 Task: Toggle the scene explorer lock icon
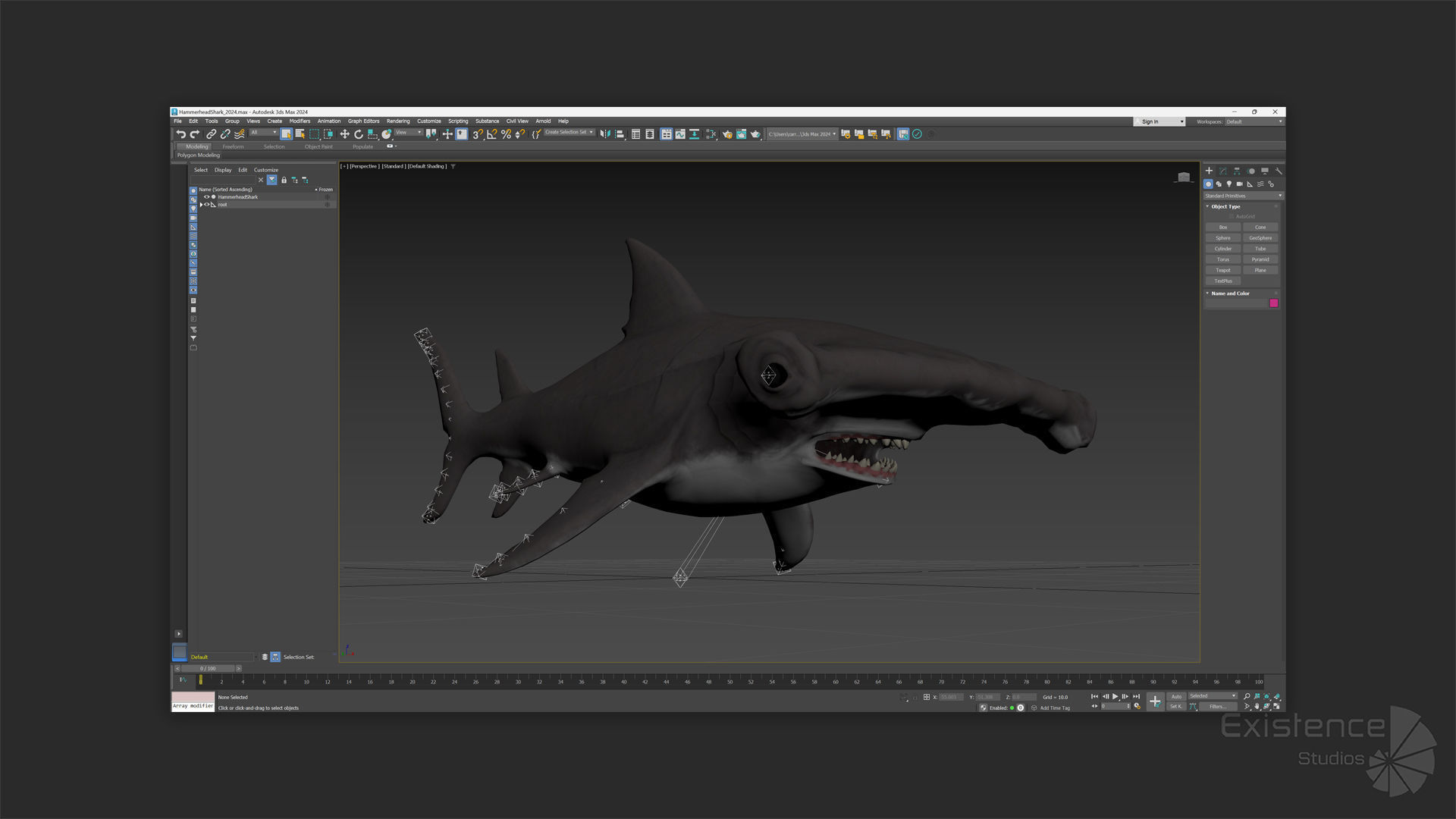coord(284,180)
